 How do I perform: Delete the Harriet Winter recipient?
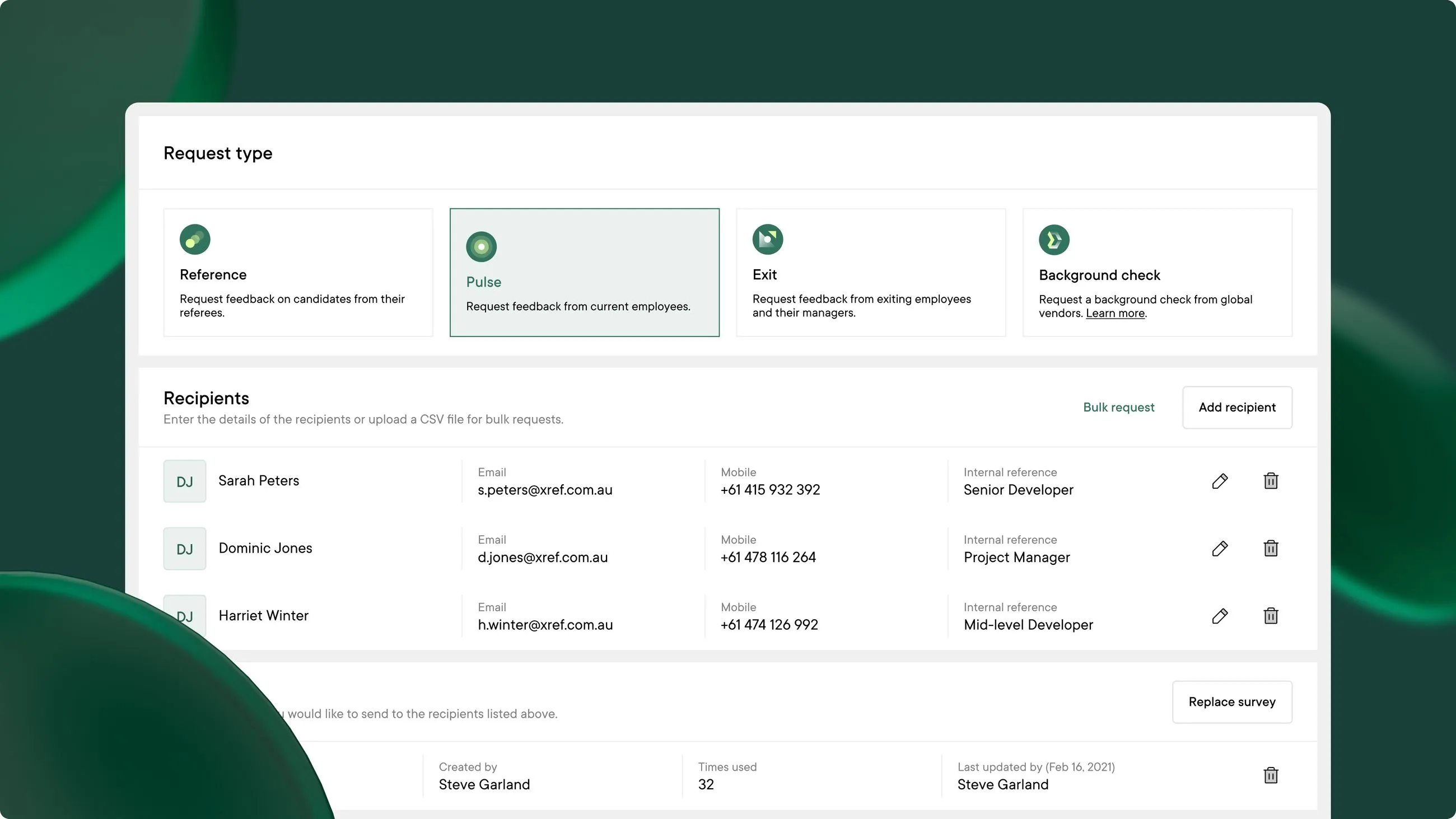coord(1271,616)
